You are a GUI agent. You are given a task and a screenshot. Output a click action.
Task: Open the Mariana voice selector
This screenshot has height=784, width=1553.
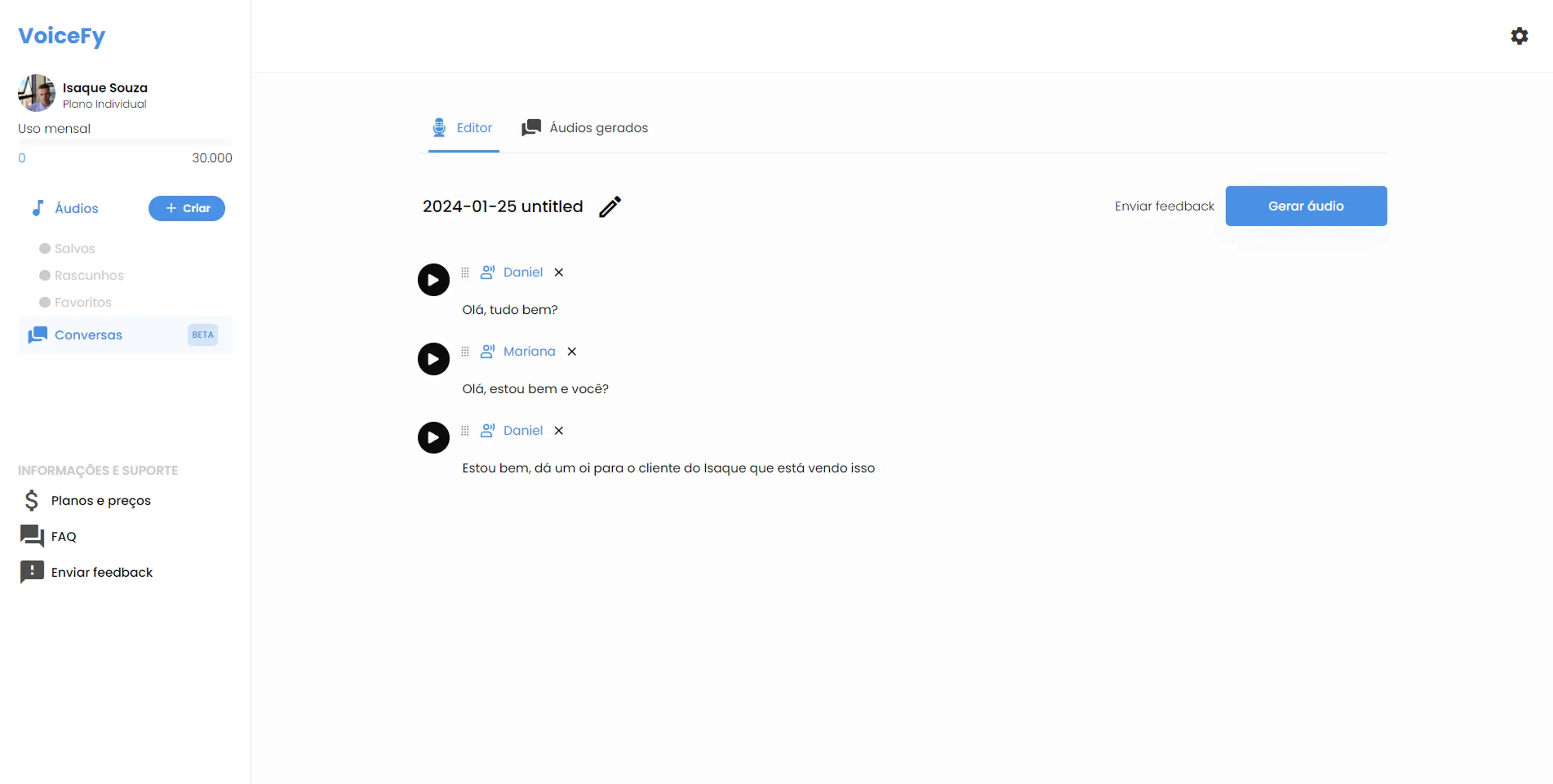(529, 351)
